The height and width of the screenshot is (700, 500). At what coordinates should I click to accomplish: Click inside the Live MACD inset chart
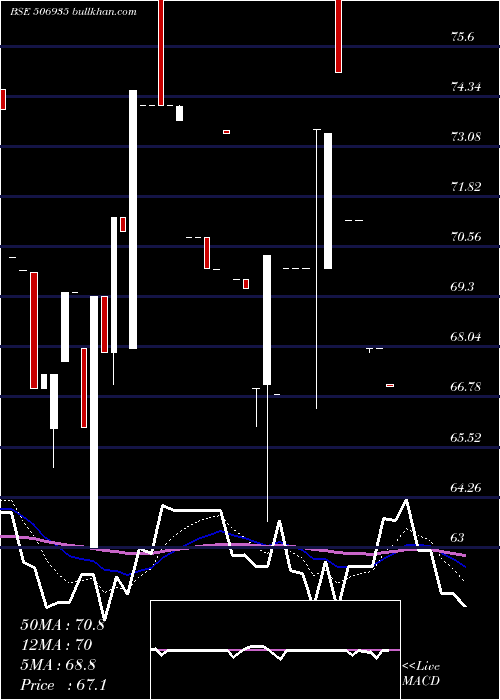[275, 650]
